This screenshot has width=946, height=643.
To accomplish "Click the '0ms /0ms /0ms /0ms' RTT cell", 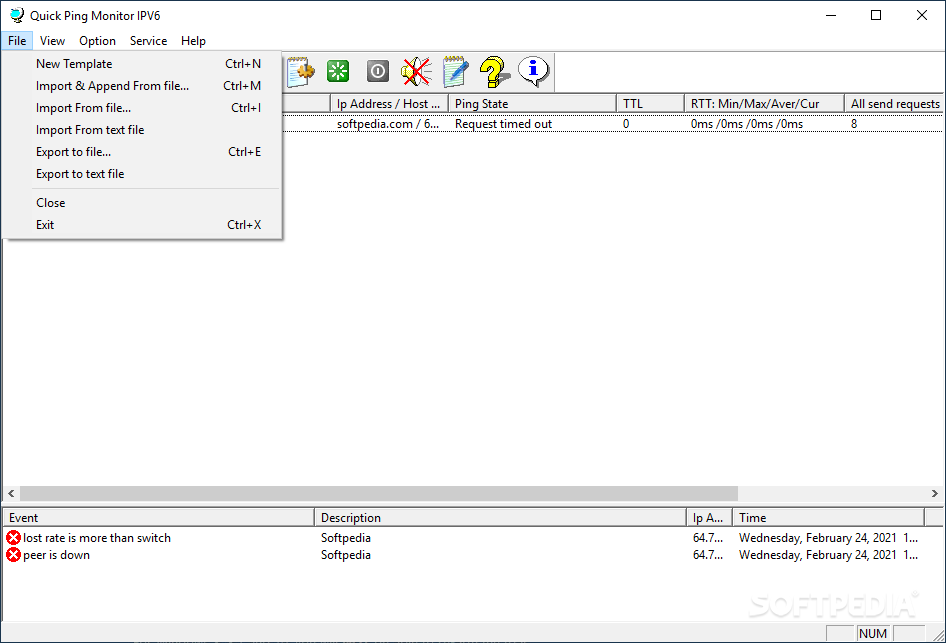I will click(747, 123).
